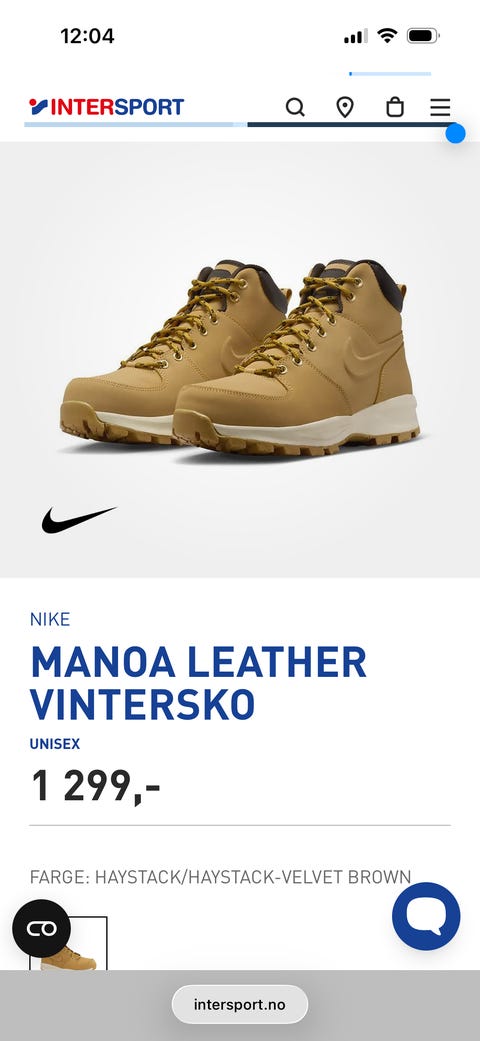Screen dimensions: 480x1041
Task: Open the boots product image
Action: click(x=240, y=359)
